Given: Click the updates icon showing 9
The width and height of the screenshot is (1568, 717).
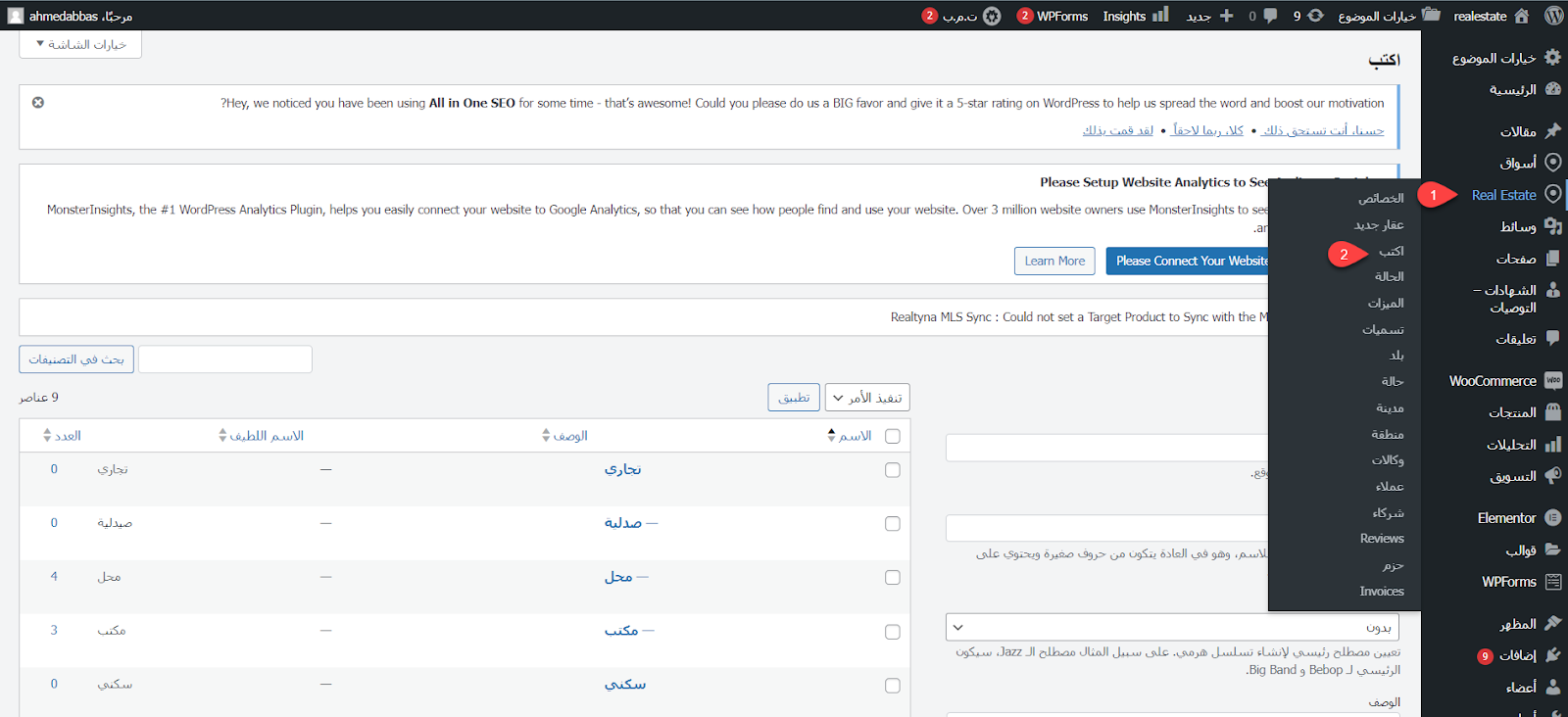Looking at the screenshot, I should point(1315,16).
